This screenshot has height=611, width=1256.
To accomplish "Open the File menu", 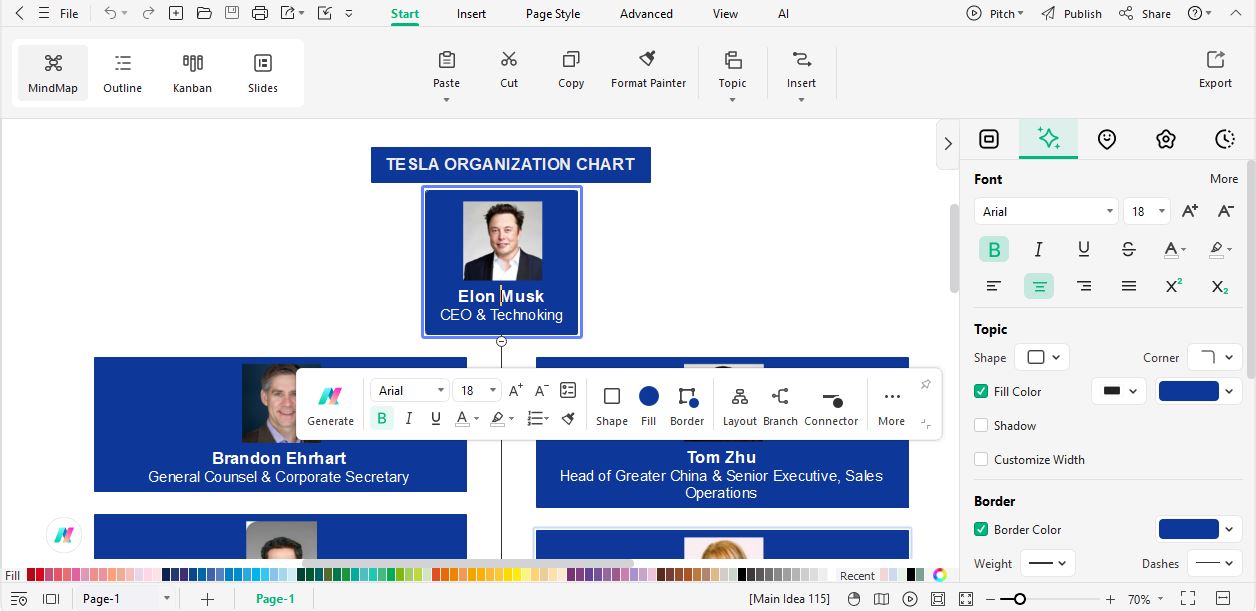I will [x=69, y=14].
